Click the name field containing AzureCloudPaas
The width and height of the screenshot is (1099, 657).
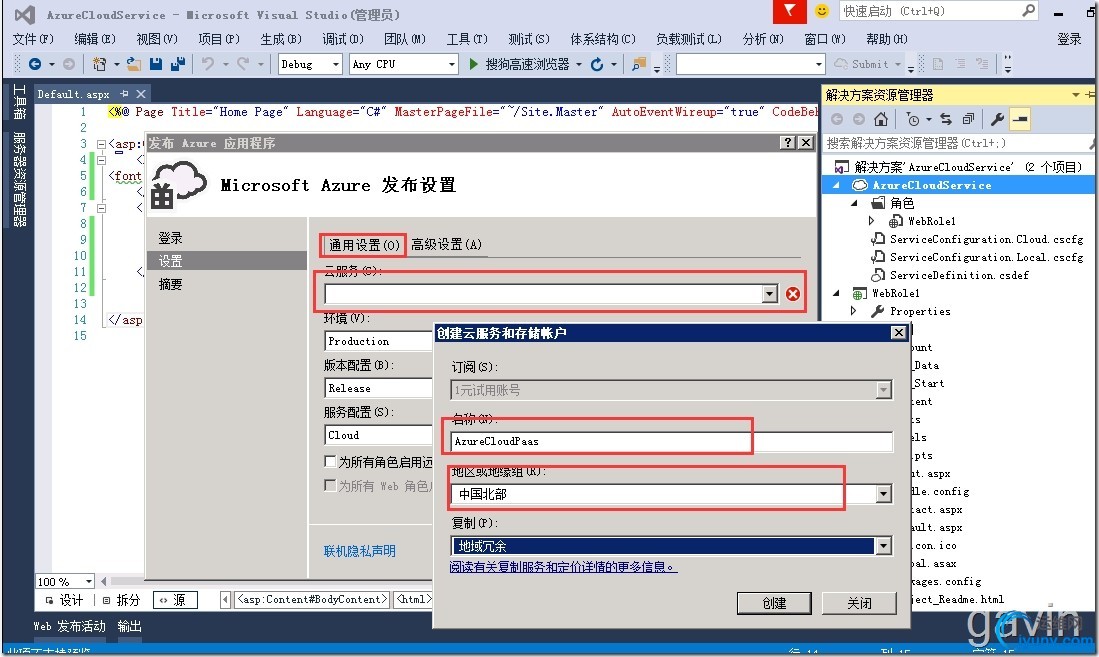click(x=671, y=441)
